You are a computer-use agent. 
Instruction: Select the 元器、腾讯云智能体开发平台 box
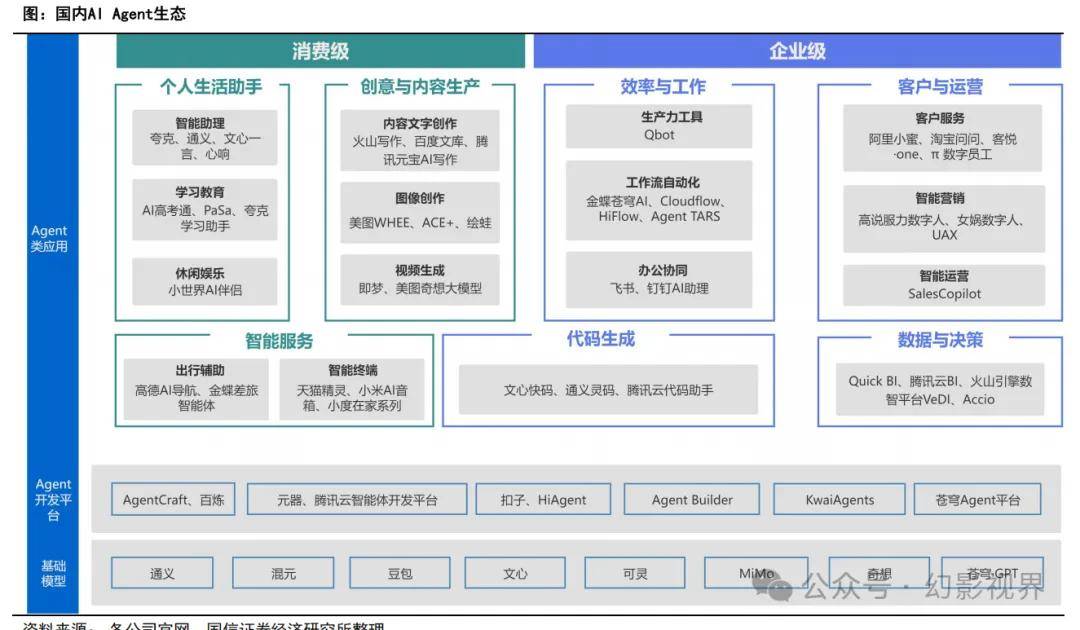tap(357, 499)
